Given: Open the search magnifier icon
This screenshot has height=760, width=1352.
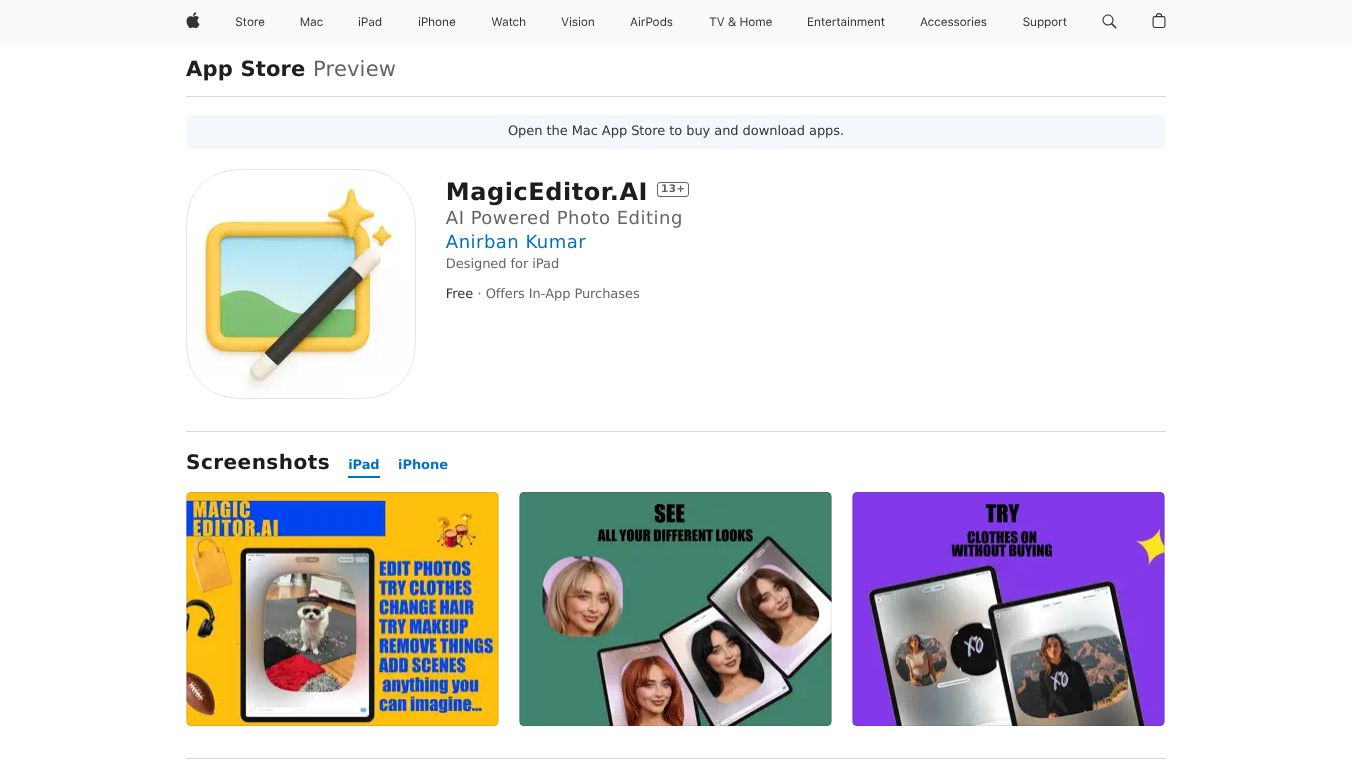Looking at the screenshot, I should tap(1109, 21).
